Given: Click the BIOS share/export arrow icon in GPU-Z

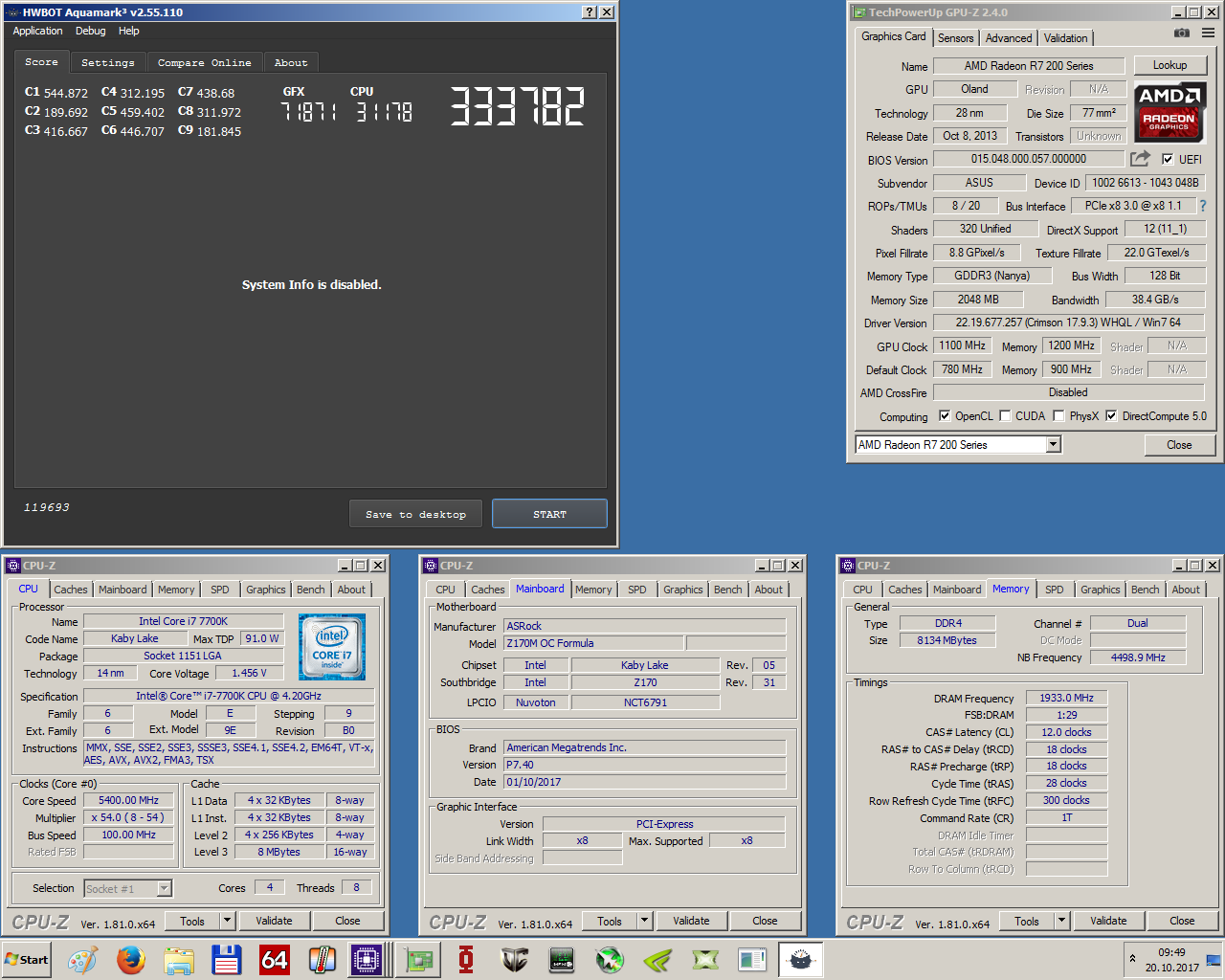Looking at the screenshot, I should tap(1140, 158).
